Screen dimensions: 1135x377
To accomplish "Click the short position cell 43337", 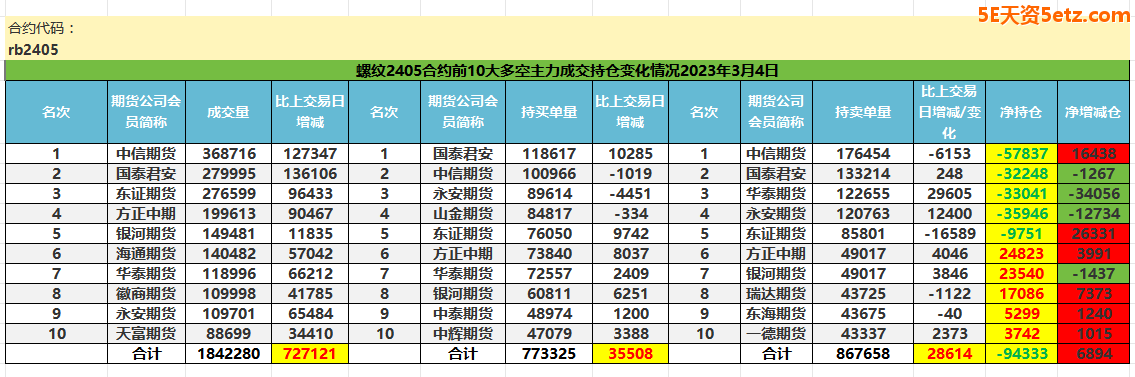I will pos(862,334).
